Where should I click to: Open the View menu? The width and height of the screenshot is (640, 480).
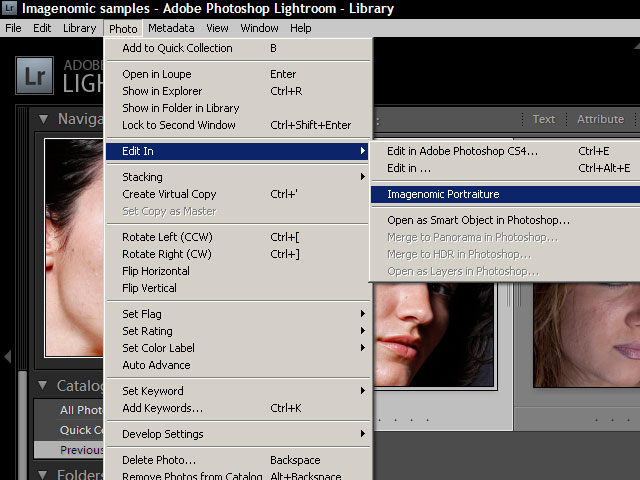tap(217, 28)
